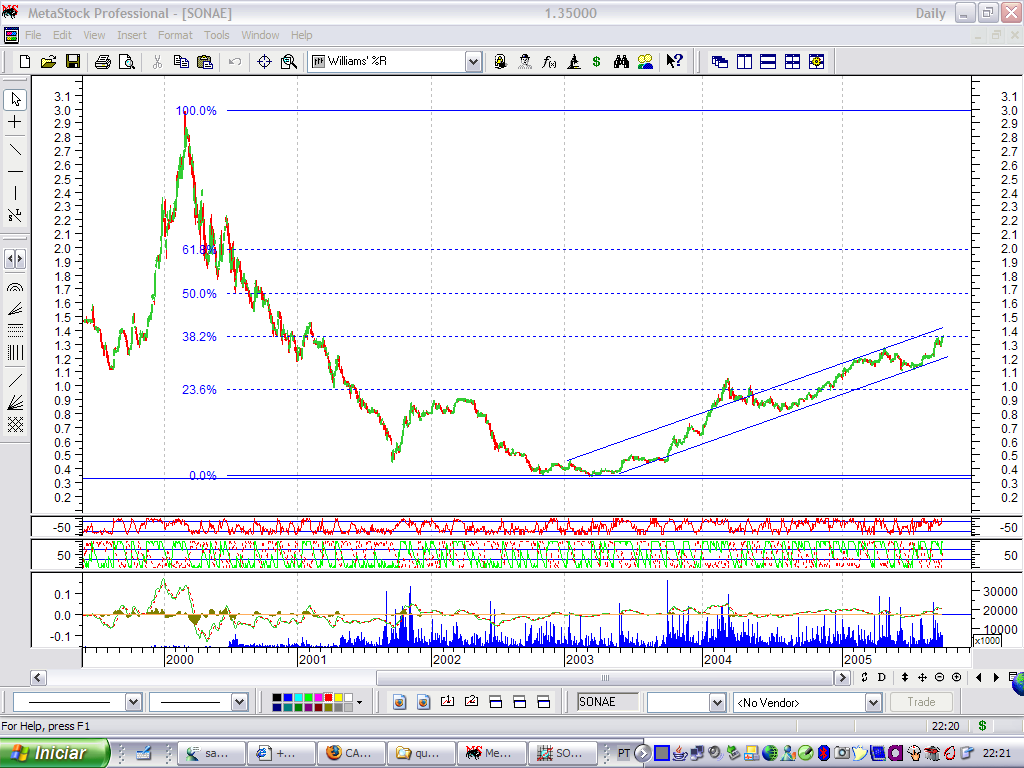The height and width of the screenshot is (768, 1024).
Task: Click the Copy icon in toolbar
Action: (181, 61)
